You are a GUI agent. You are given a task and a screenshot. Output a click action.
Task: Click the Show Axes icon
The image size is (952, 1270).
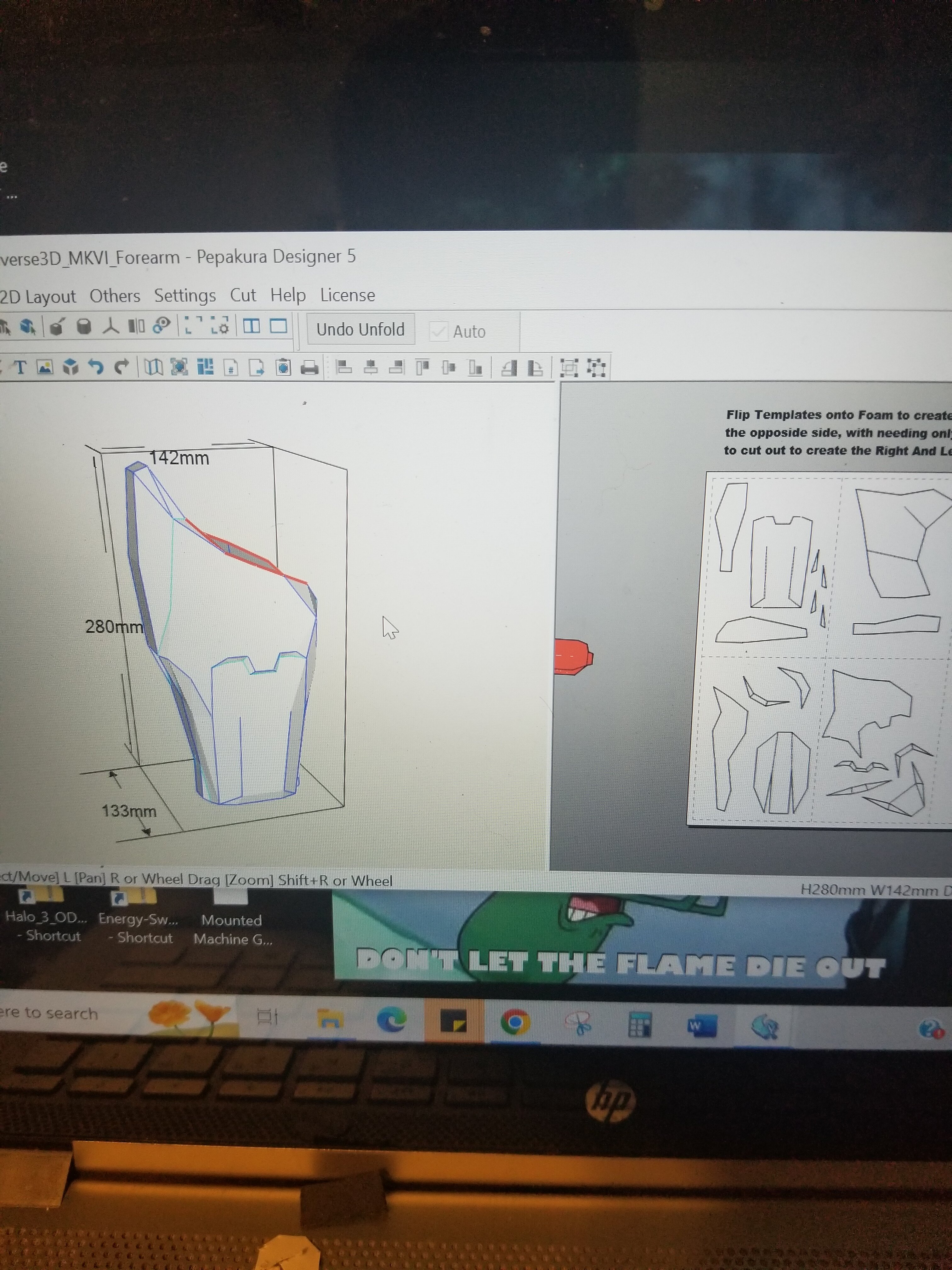pos(111,327)
